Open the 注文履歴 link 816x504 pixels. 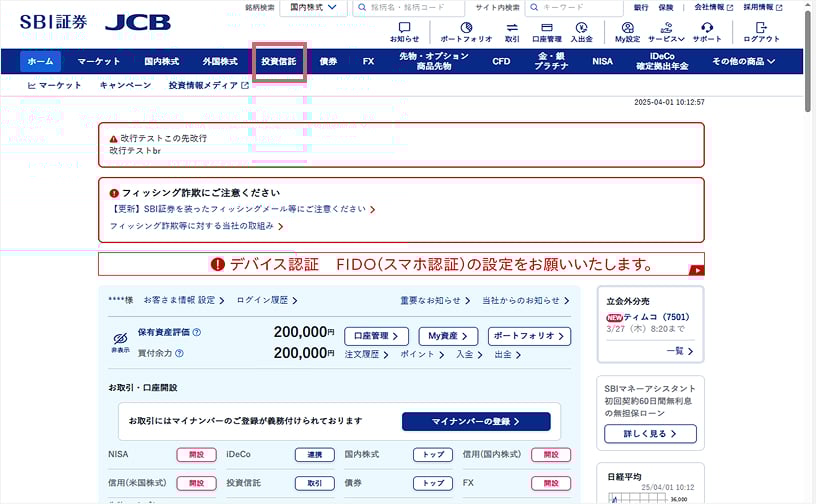point(366,355)
